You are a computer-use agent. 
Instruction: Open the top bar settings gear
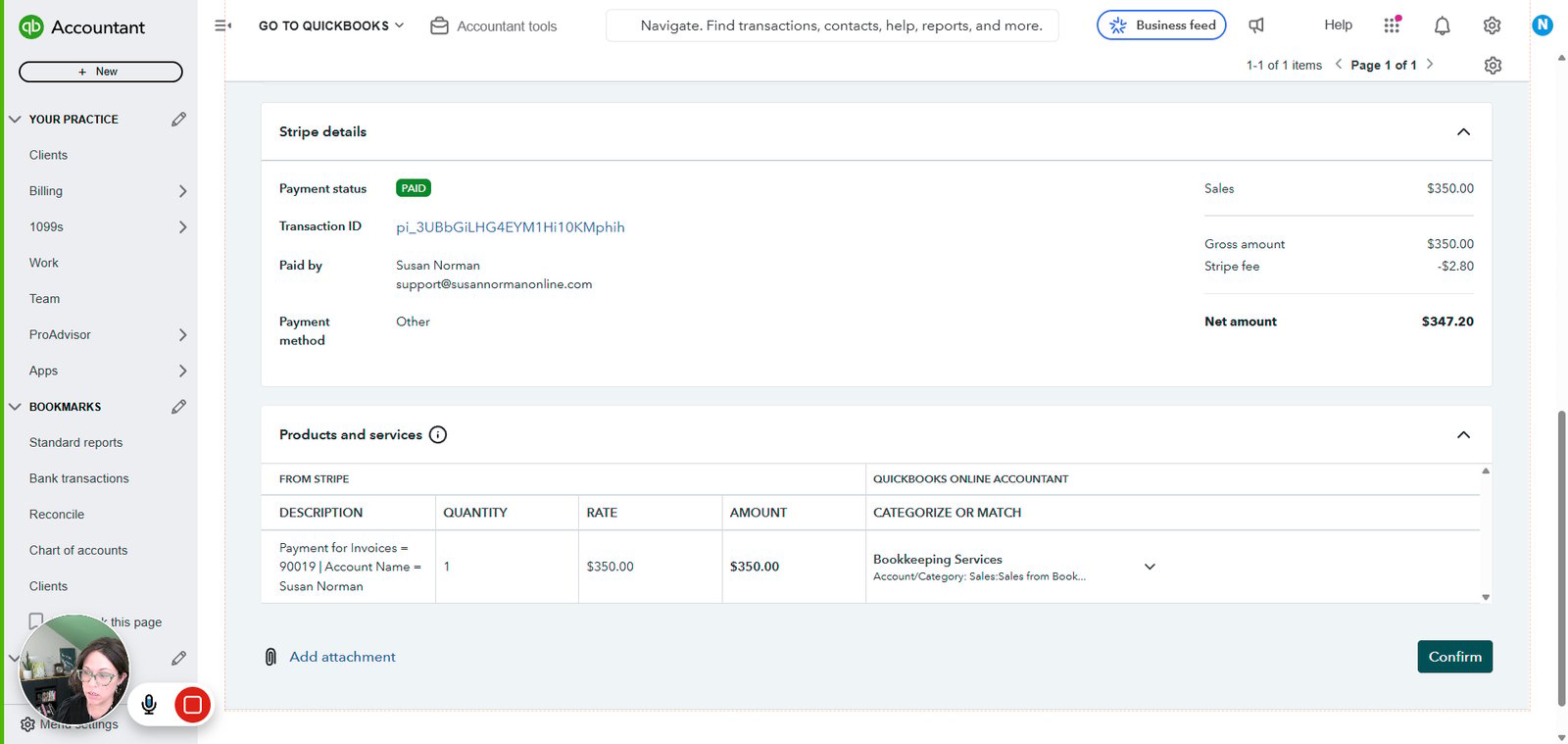(x=1492, y=25)
